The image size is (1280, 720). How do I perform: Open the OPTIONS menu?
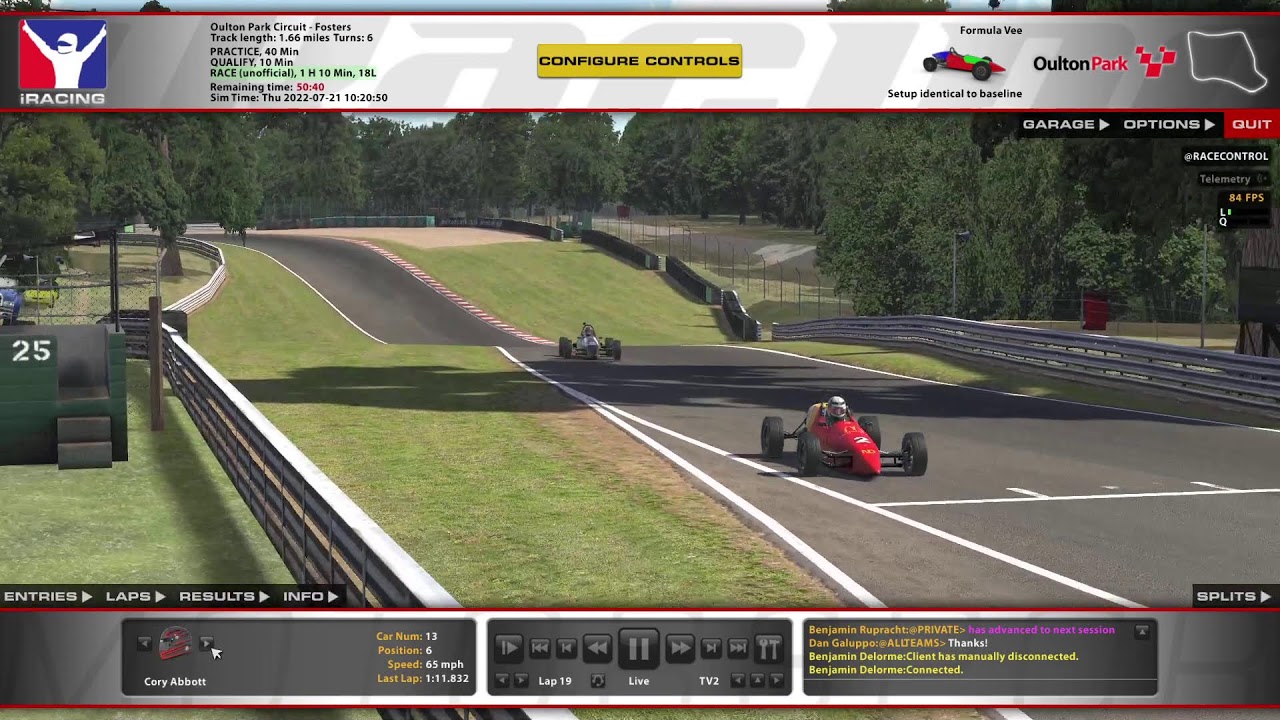(x=1169, y=124)
